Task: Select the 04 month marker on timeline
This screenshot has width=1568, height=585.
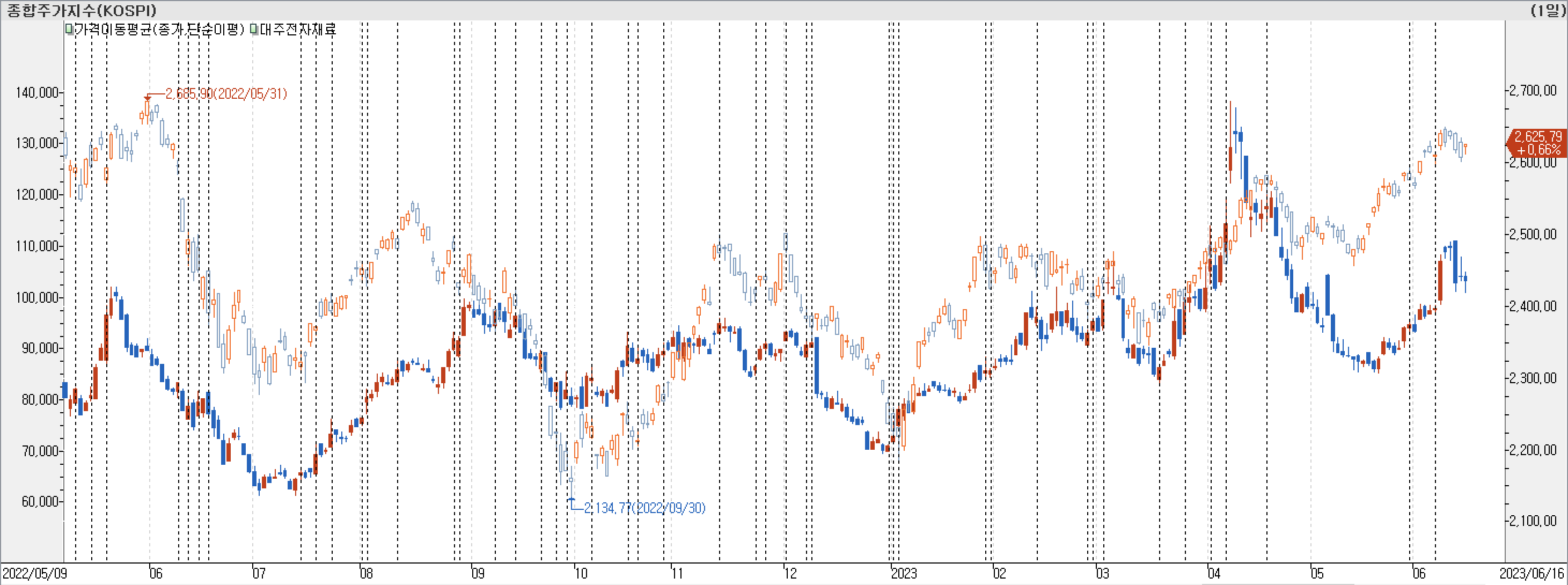Action: (x=1214, y=573)
